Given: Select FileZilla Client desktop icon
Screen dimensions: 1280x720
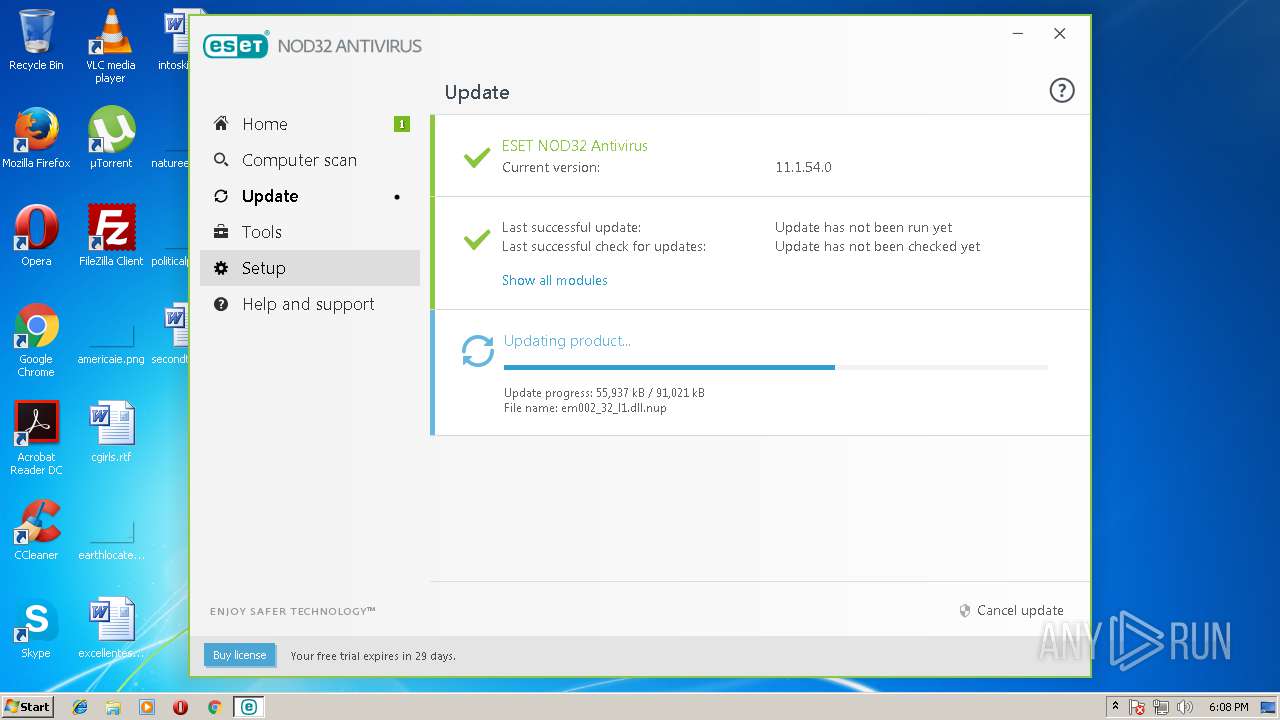Looking at the screenshot, I should point(110,236).
